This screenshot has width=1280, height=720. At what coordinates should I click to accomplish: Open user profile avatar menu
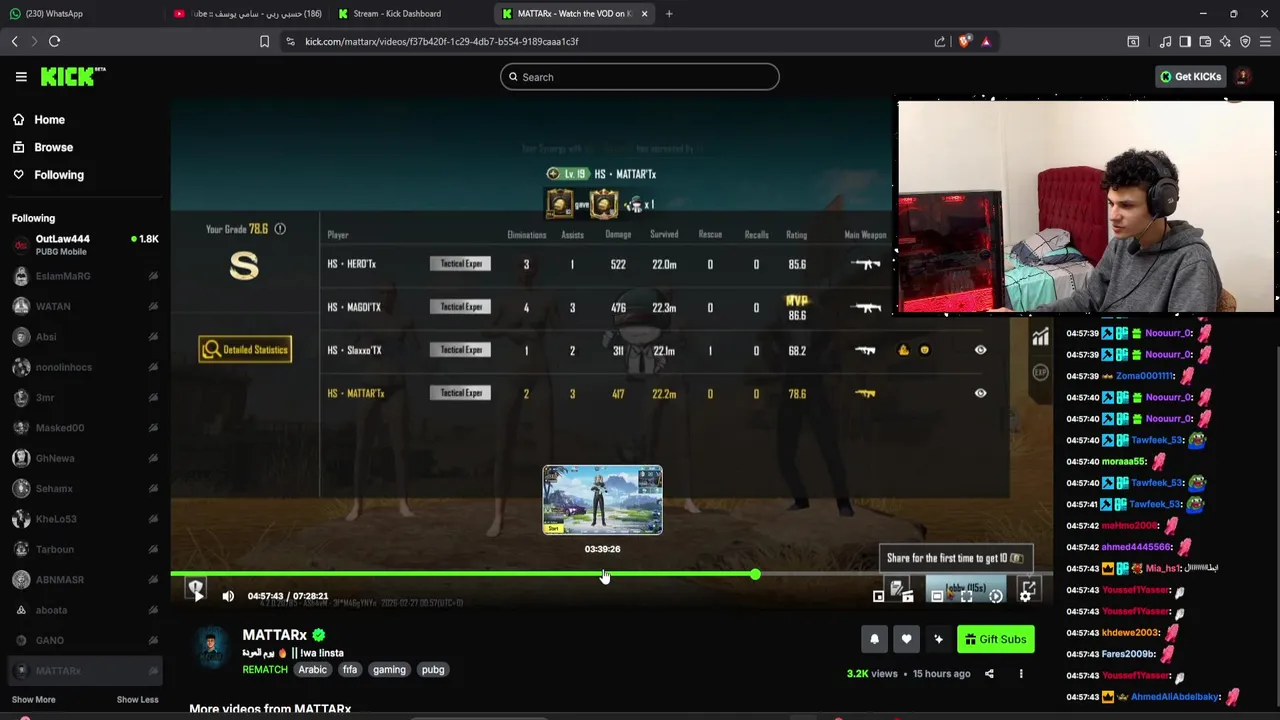click(1243, 77)
